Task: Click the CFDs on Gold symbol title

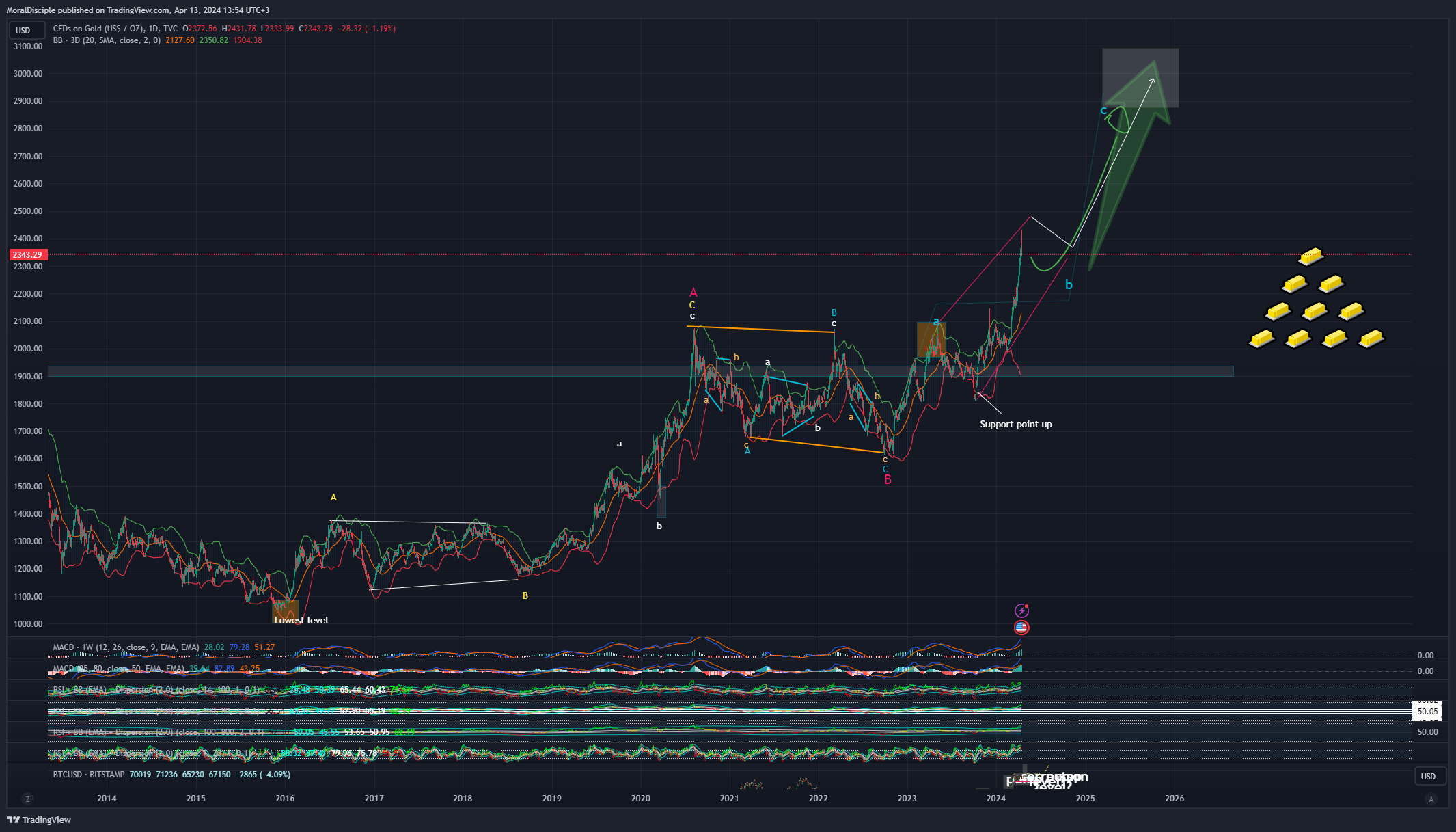Action: click(x=115, y=29)
